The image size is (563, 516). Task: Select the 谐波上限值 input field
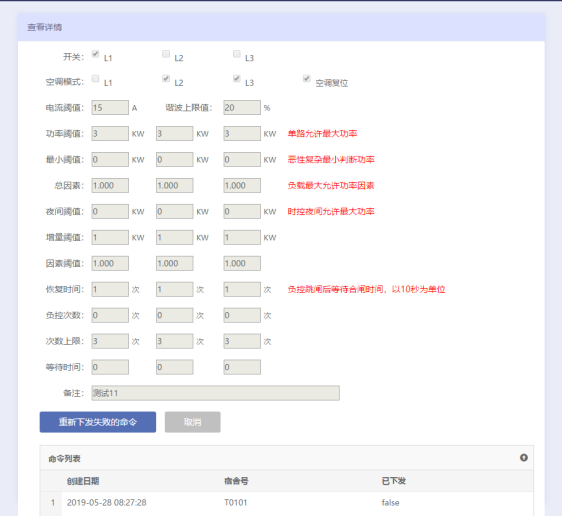242,108
